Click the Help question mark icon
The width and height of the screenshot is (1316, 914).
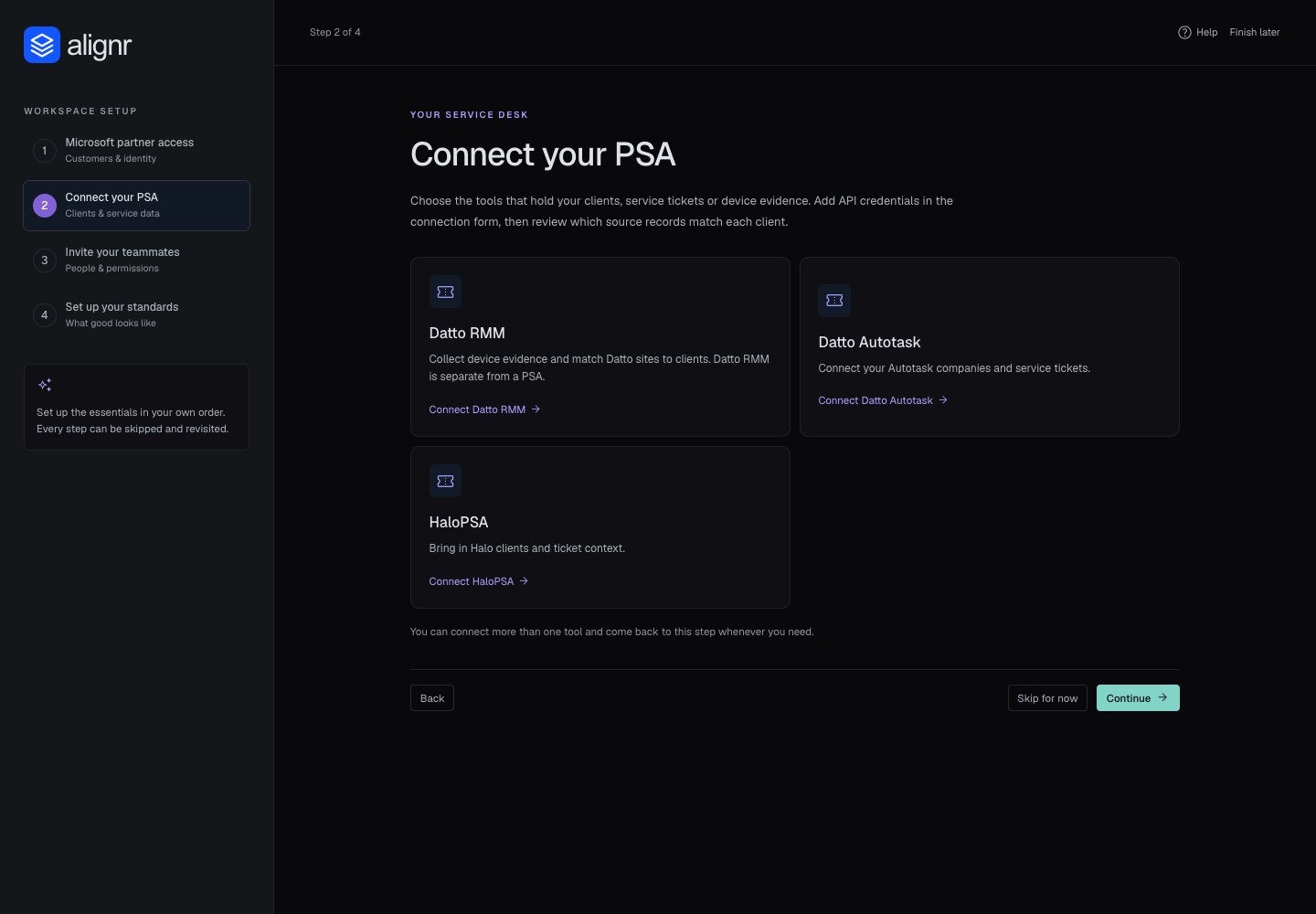coord(1184,32)
